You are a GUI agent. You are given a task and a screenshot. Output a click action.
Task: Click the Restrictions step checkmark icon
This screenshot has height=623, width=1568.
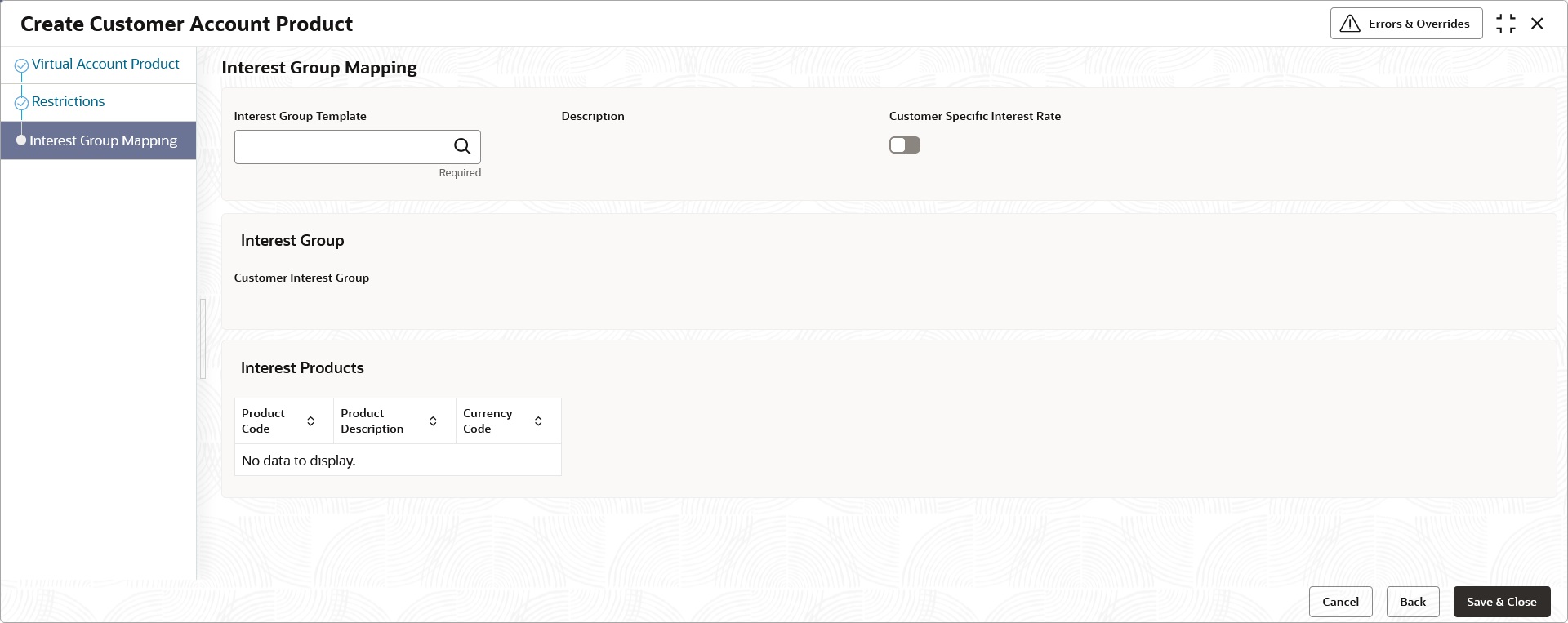pyautogui.click(x=22, y=103)
